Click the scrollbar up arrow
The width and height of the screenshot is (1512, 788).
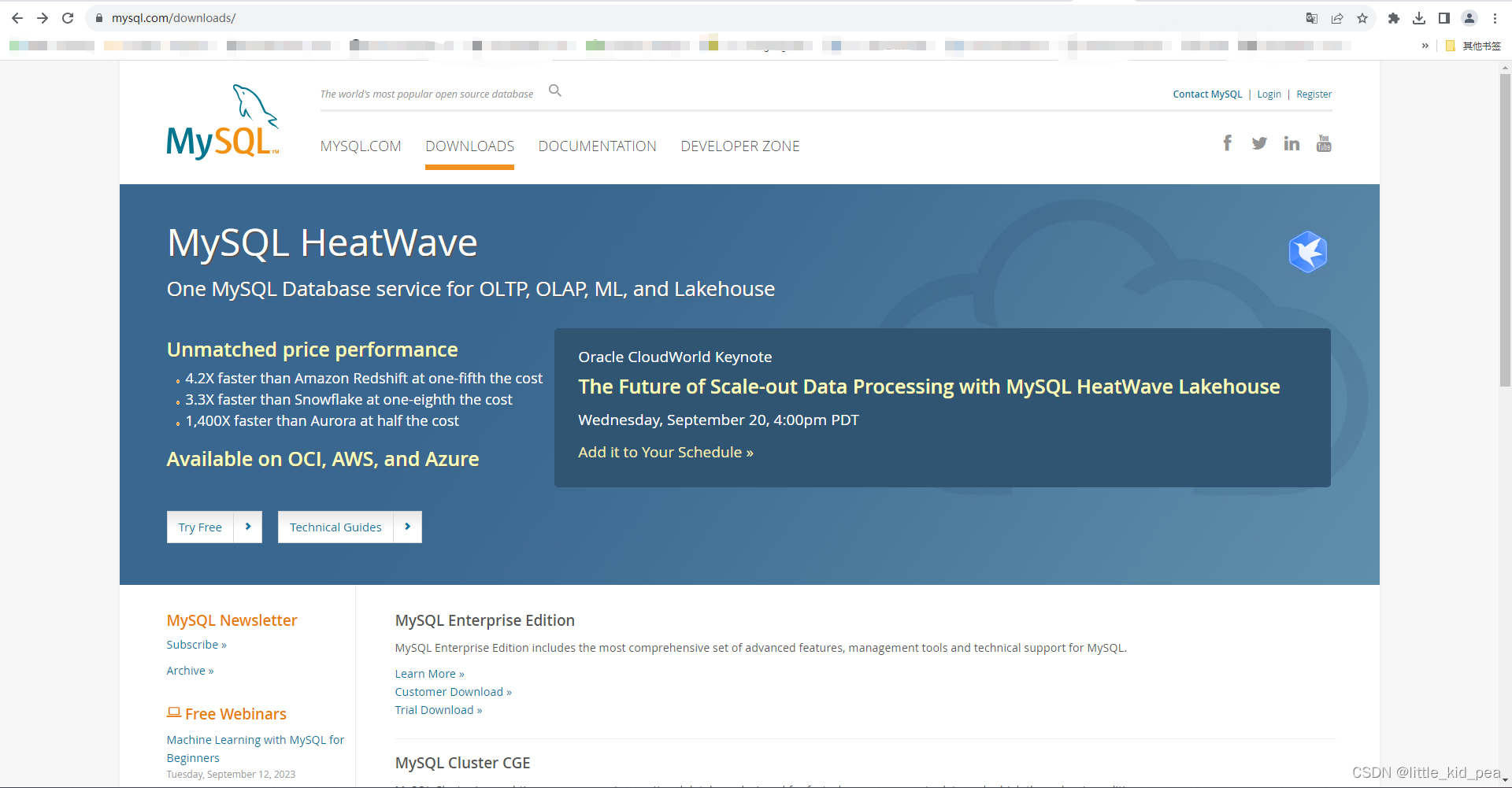click(x=1505, y=68)
